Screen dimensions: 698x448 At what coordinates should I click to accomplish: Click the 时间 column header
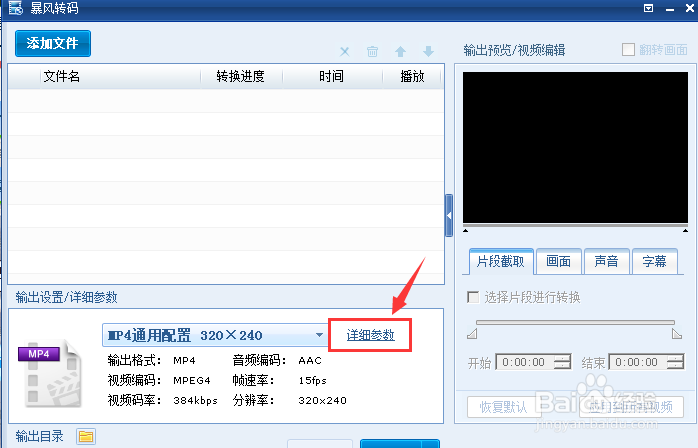pyautogui.click(x=331, y=77)
